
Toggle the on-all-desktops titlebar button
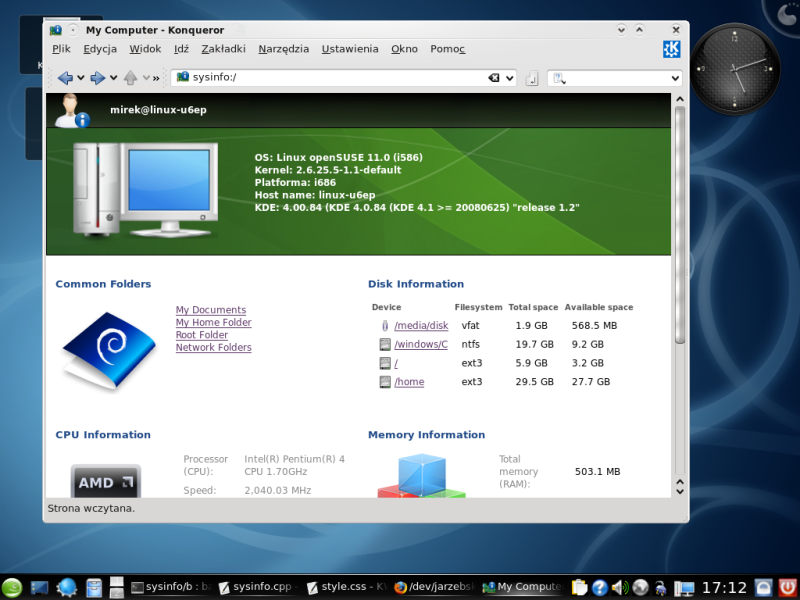tap(73, 30)
